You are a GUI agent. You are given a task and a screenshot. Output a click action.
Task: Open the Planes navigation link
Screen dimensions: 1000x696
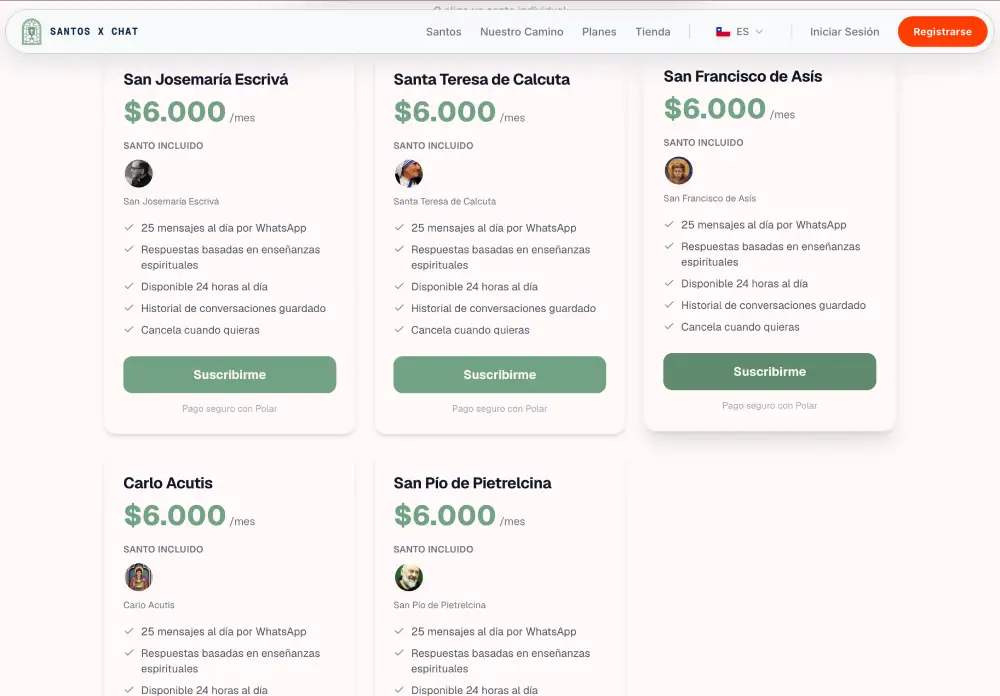tap(599, 32)
